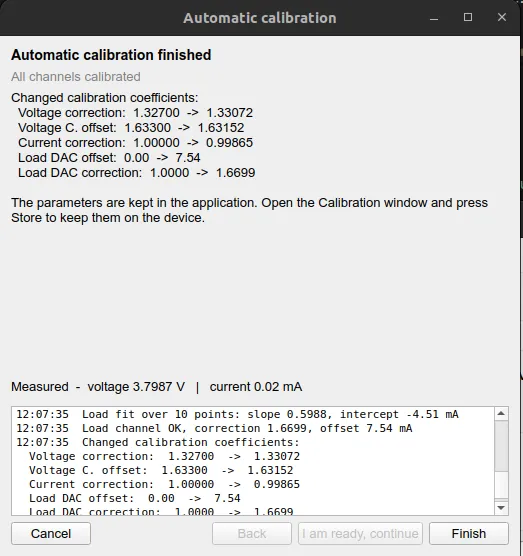Click the summary line 'Load DAC offset: 0.00 -> 7.54'
Screen dimensions: 523x556
click(x=109, y=157)
